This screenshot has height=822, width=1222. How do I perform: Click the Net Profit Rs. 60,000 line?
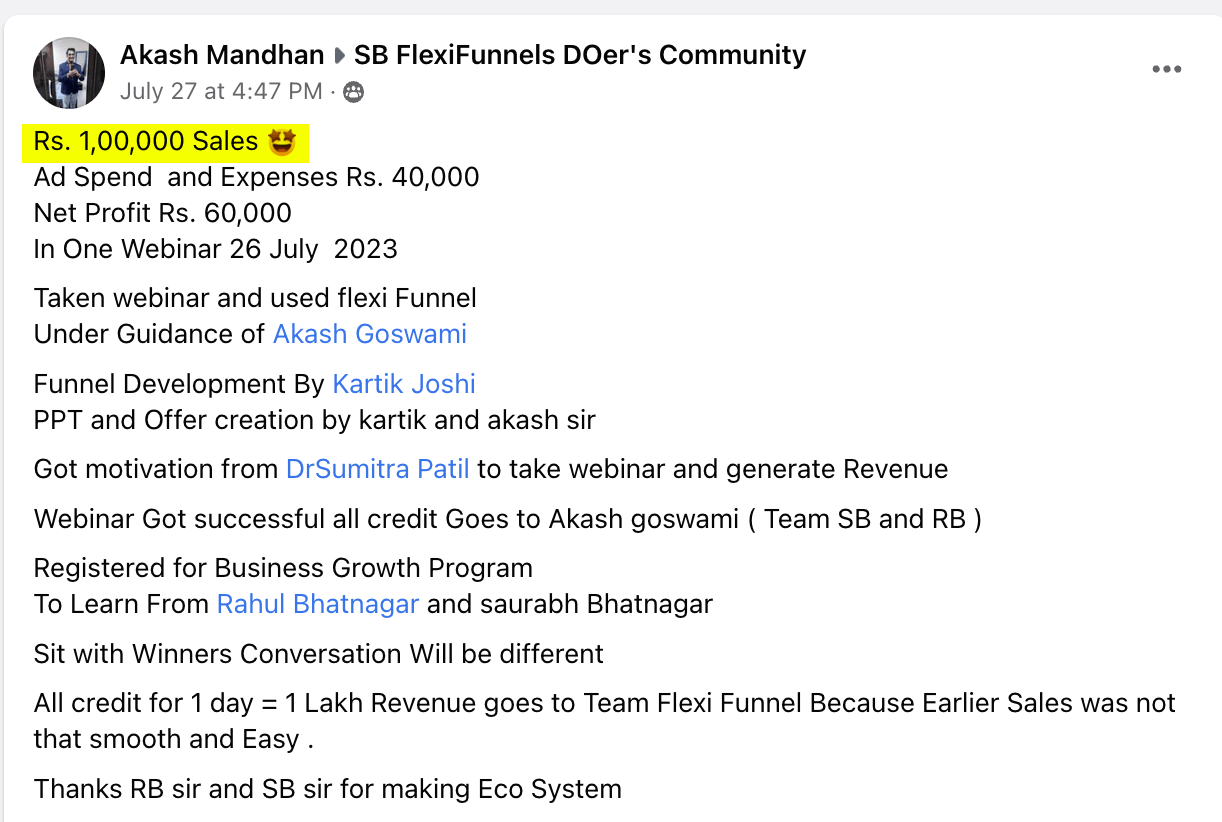pos(162,213)
